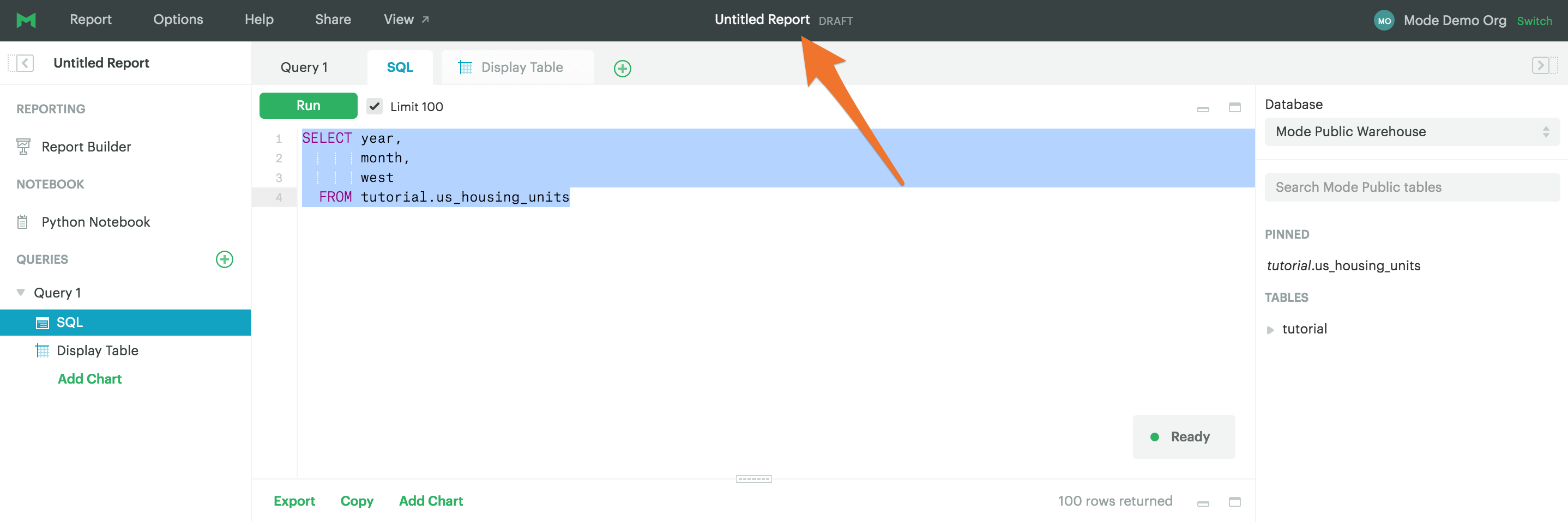Image resolution: width=1568 pixels, height=522 pixels.
Task: Click line number 2 in the gutter
Action: click(x=279, y=158)
